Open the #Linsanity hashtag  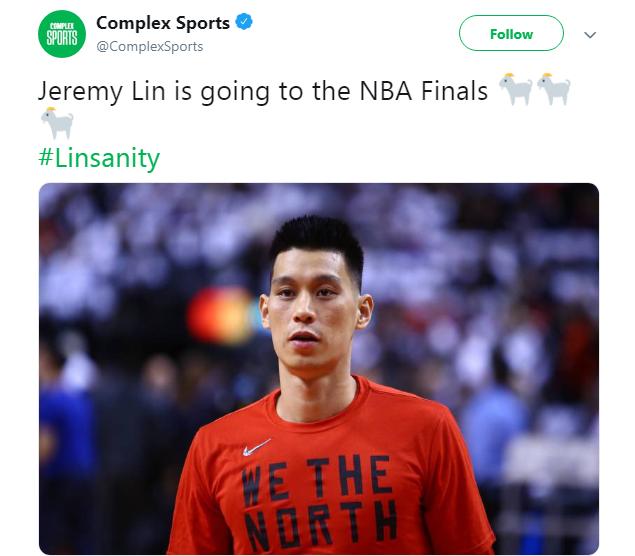point(99,158)
